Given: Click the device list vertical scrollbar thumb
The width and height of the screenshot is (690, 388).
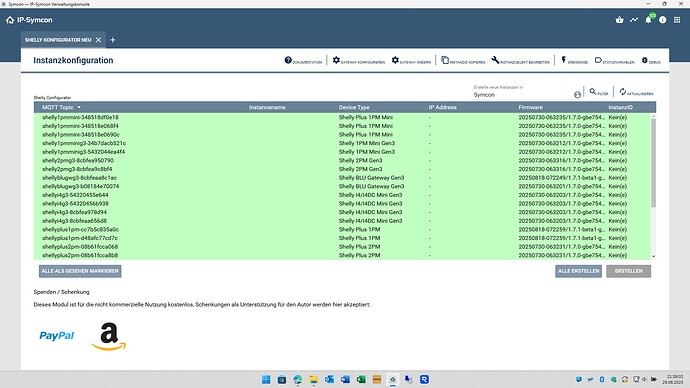Looking at the screenshot, I should click(x=653, y=163).
